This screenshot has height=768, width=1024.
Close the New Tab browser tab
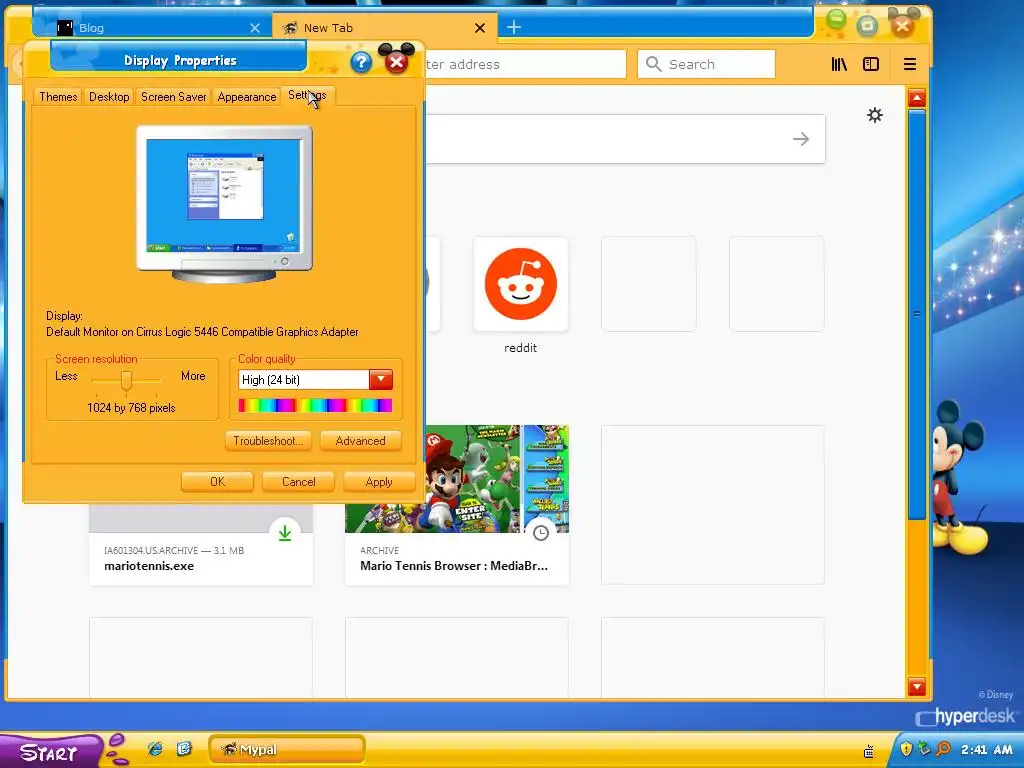click(480, 27)
